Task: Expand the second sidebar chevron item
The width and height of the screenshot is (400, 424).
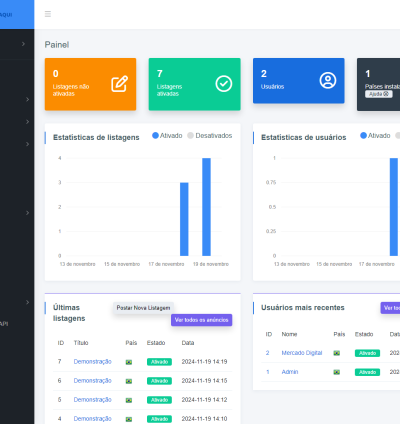Action: click(27, 99)
